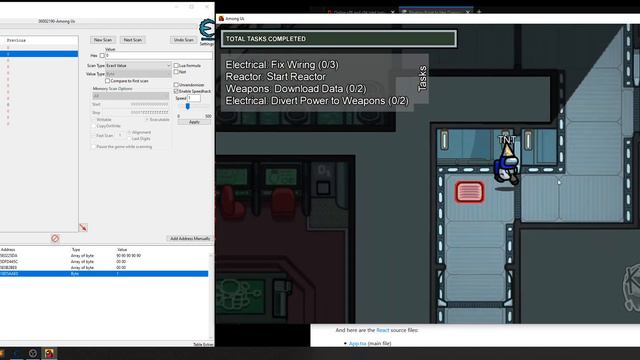Viewport: 640px width, 360px height.
Task: Click the Speed input field
Action: tap(194, 98)
